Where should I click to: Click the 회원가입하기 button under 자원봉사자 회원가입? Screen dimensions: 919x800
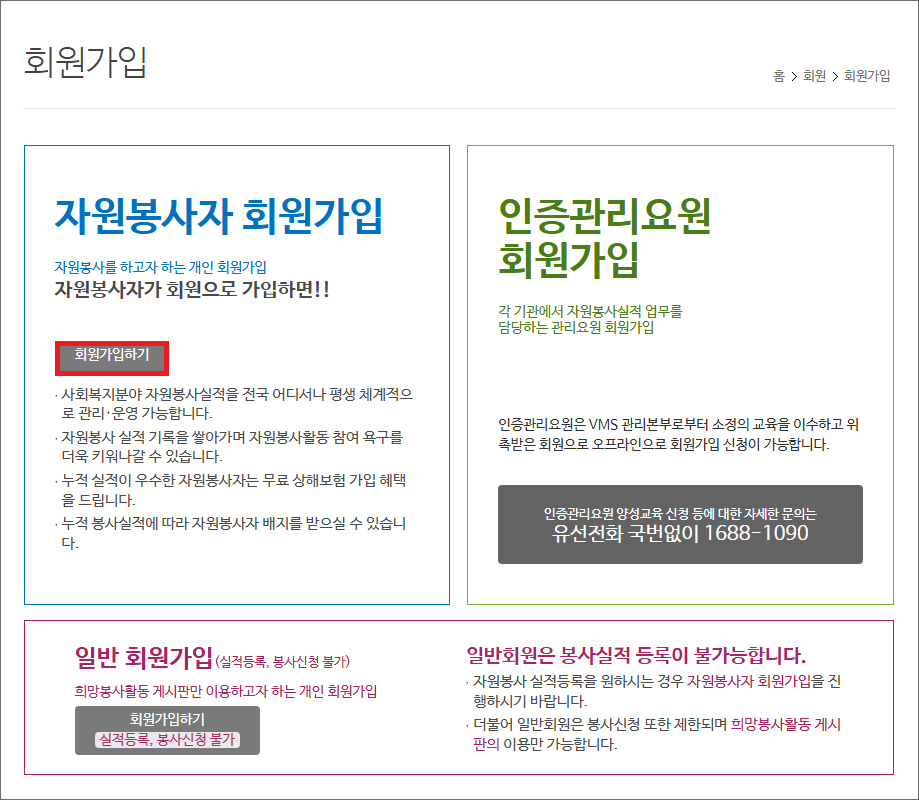112,358
